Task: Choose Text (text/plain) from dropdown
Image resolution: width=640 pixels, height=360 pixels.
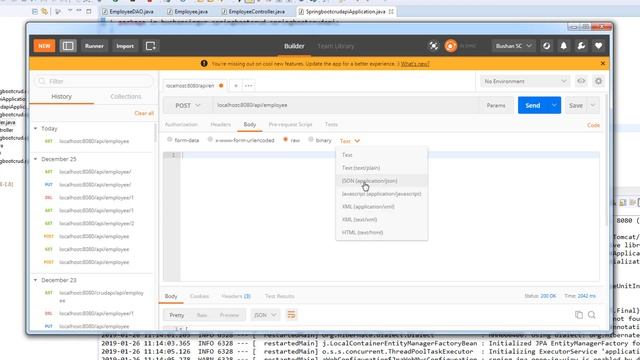Action: coord(382,168)
